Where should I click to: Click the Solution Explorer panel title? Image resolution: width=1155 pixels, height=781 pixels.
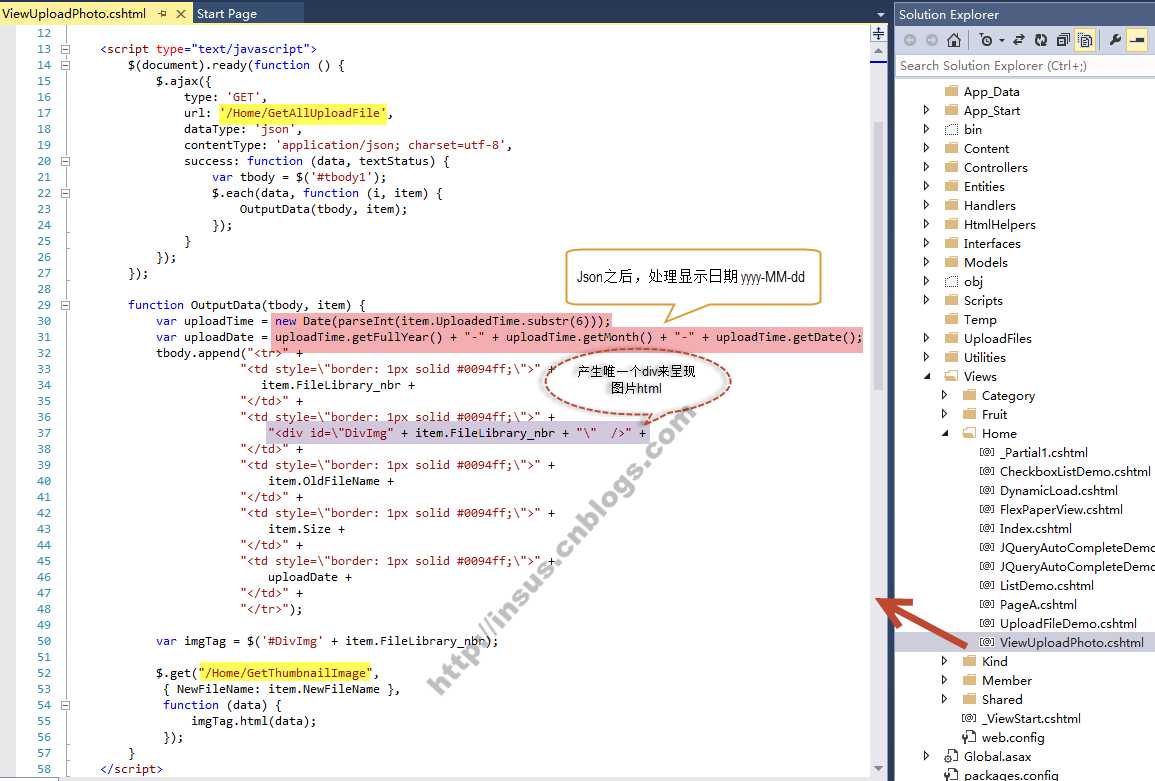[949, 14]
